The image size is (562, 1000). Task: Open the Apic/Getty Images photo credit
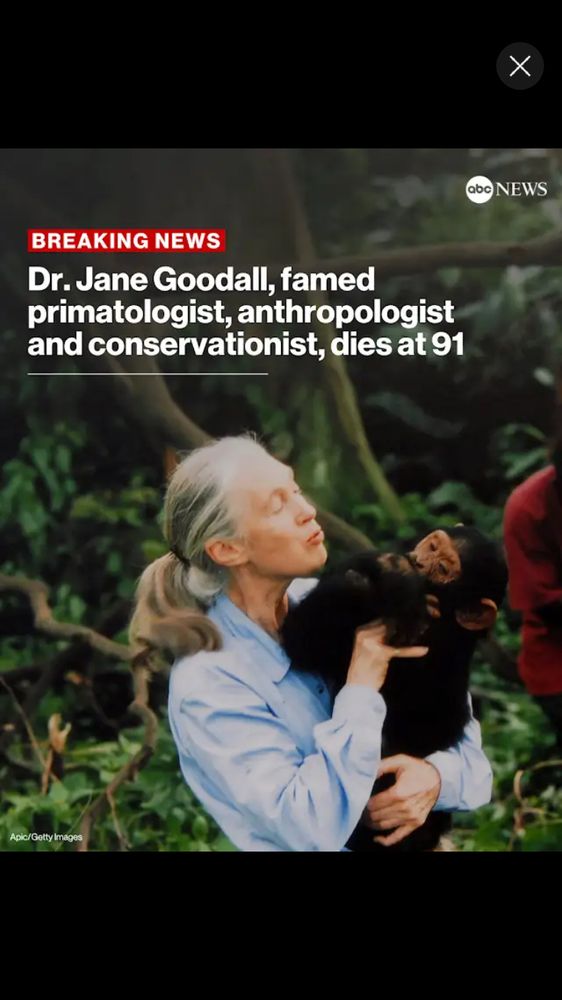point(46,837)
